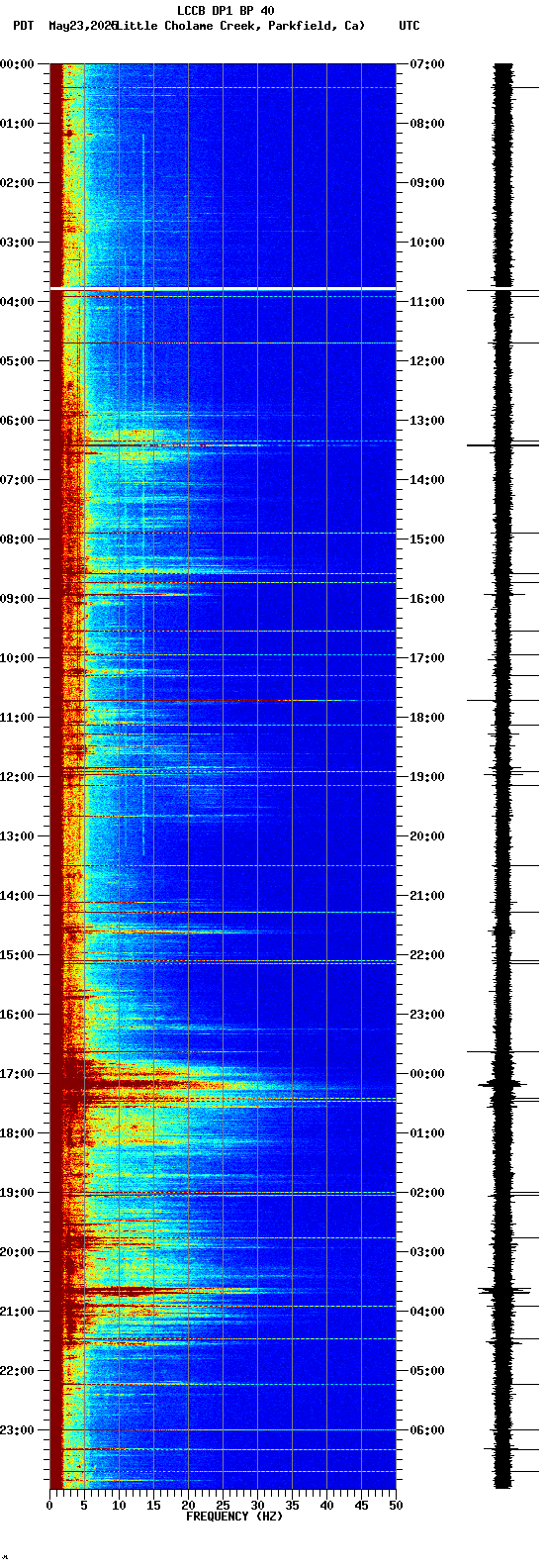Click the '06:00' PDT time label
Image resolution: width=546 pixels, height=1568 pixels.
click(17, 421)
